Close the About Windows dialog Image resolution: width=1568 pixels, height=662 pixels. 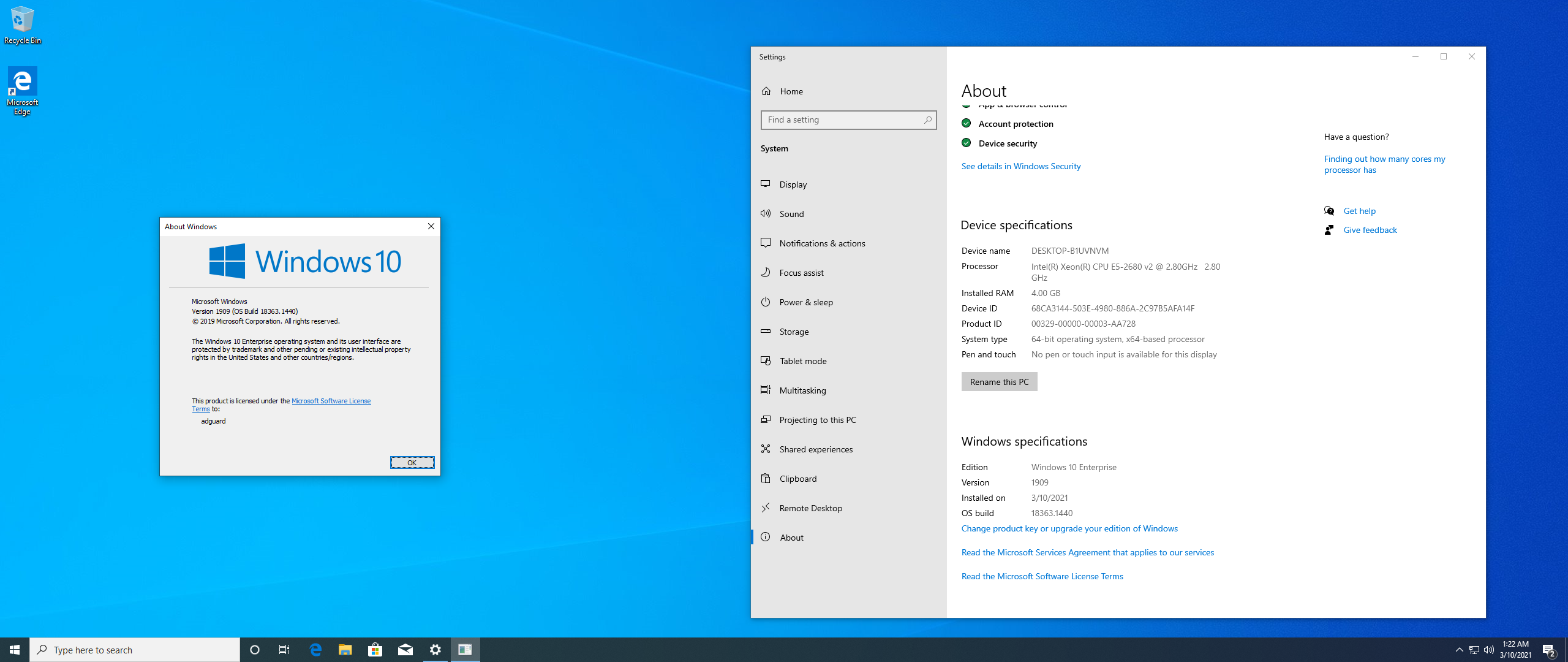tap(431, 226)
